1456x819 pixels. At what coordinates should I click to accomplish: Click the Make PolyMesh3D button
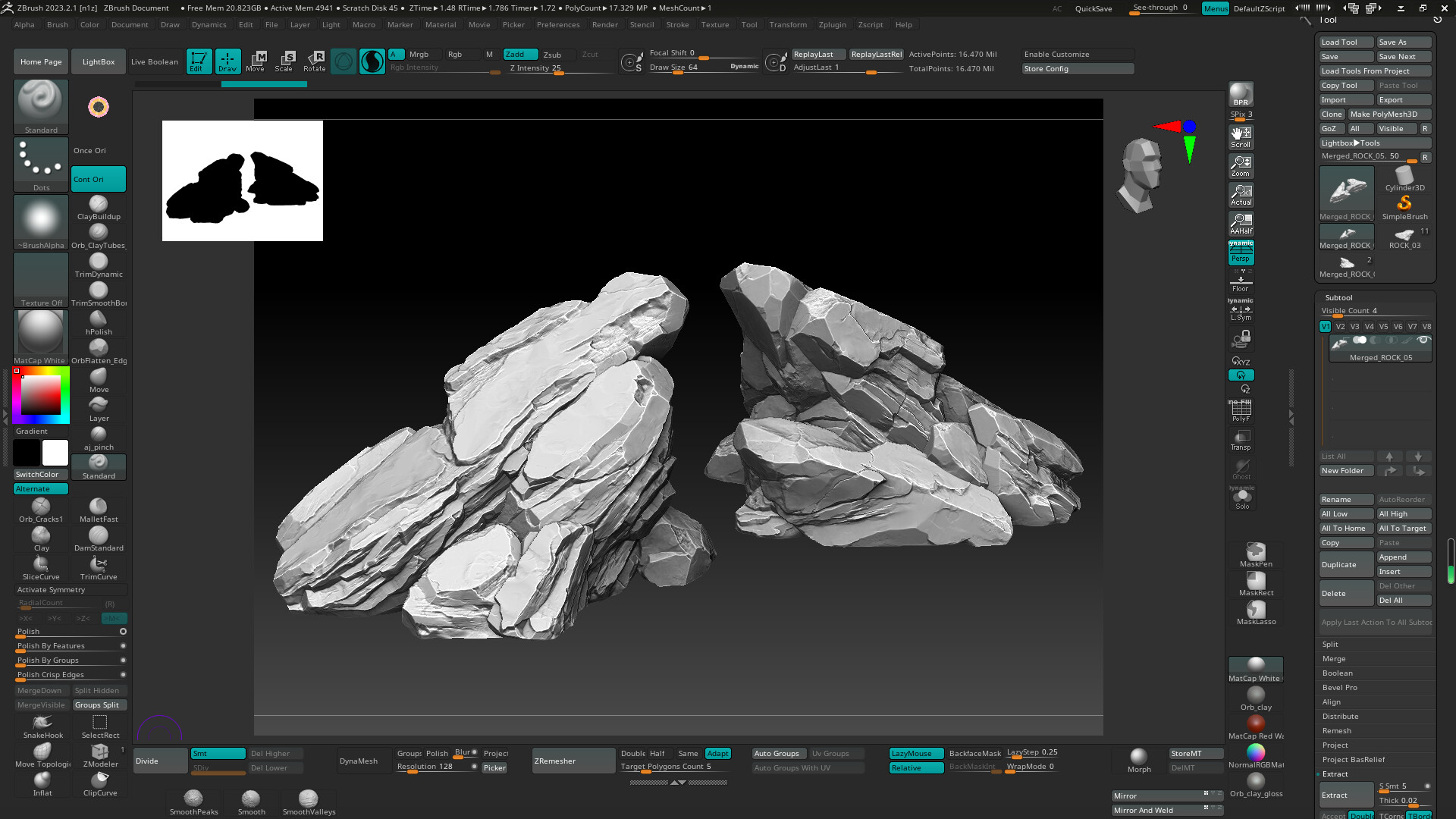(x=1388, y=114)
